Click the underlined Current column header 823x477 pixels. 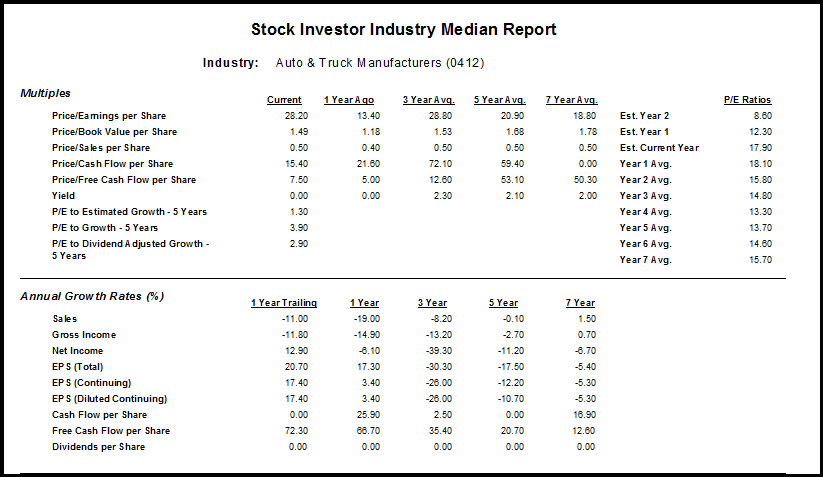click(284, 100)
